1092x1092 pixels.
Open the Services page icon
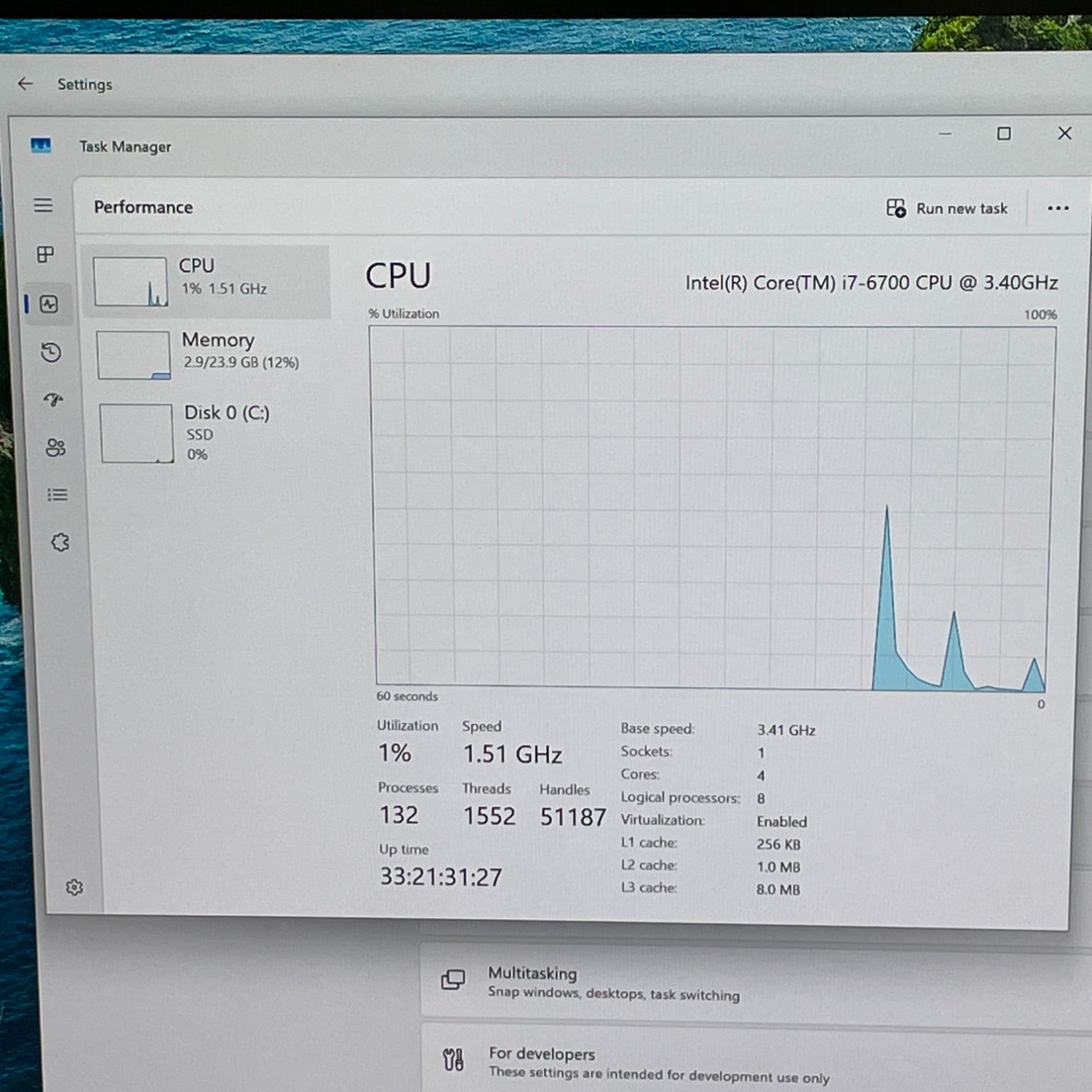click(x=60, y=542)
